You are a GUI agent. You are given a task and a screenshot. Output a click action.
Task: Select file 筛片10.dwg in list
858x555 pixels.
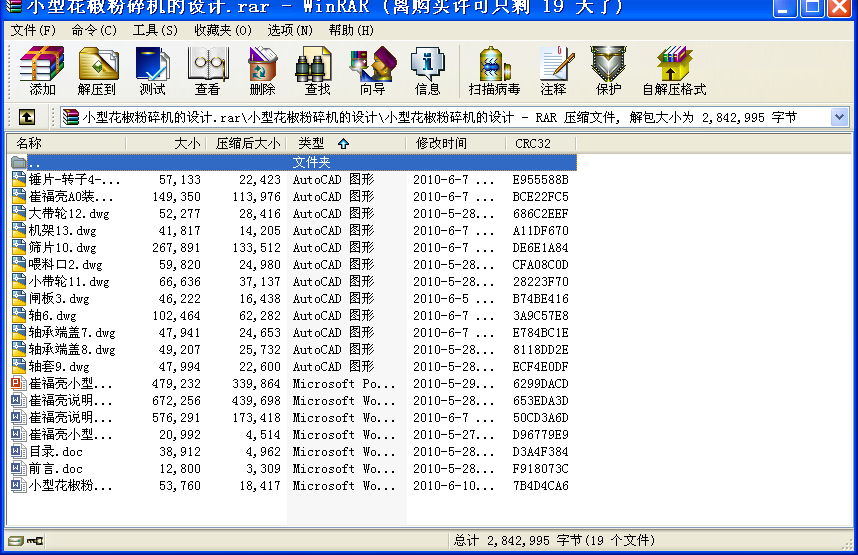tap(62, 248)
